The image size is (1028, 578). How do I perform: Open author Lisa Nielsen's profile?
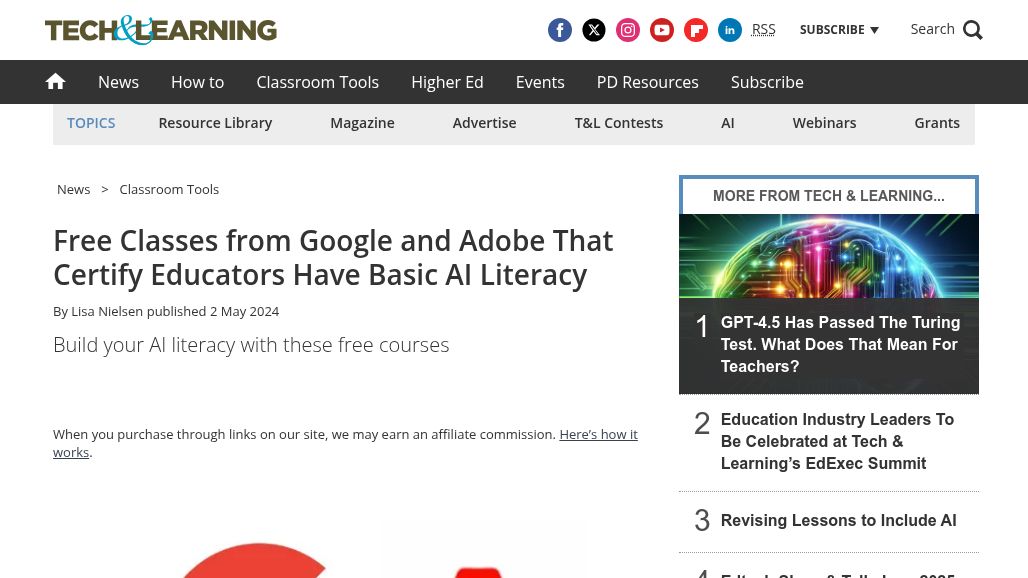click(x=107, y=311)
